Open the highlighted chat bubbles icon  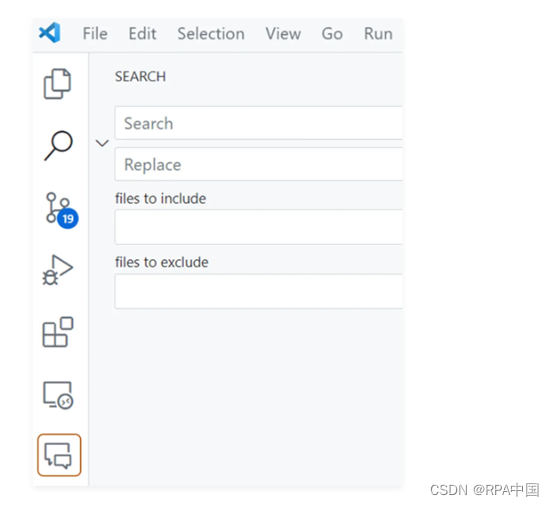point(59,455)
